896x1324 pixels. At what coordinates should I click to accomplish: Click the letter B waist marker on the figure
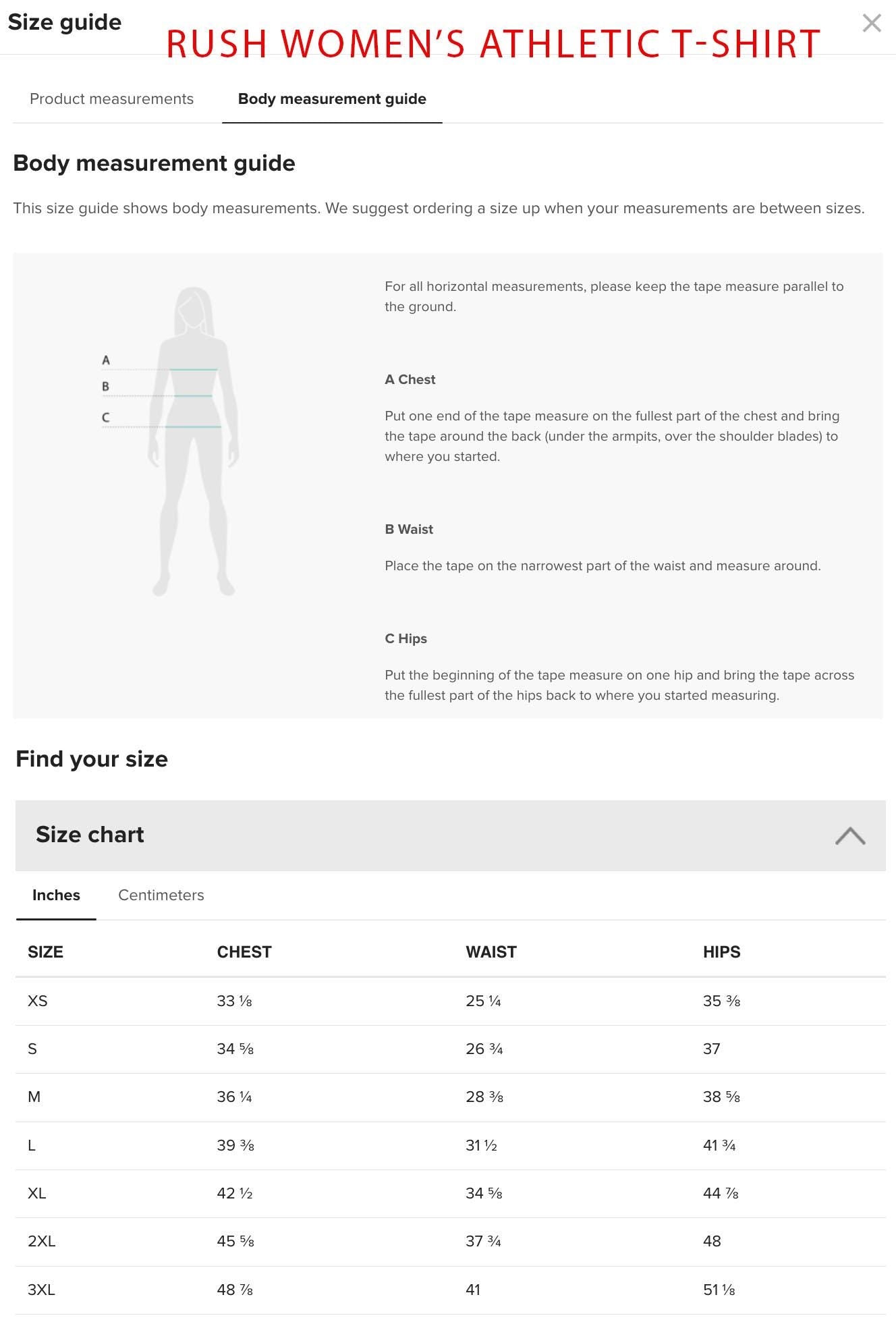105,387
